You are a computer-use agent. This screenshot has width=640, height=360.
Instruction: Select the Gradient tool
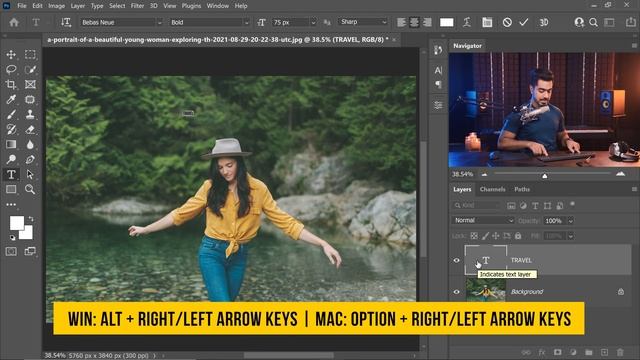click(x=11, y=144)
